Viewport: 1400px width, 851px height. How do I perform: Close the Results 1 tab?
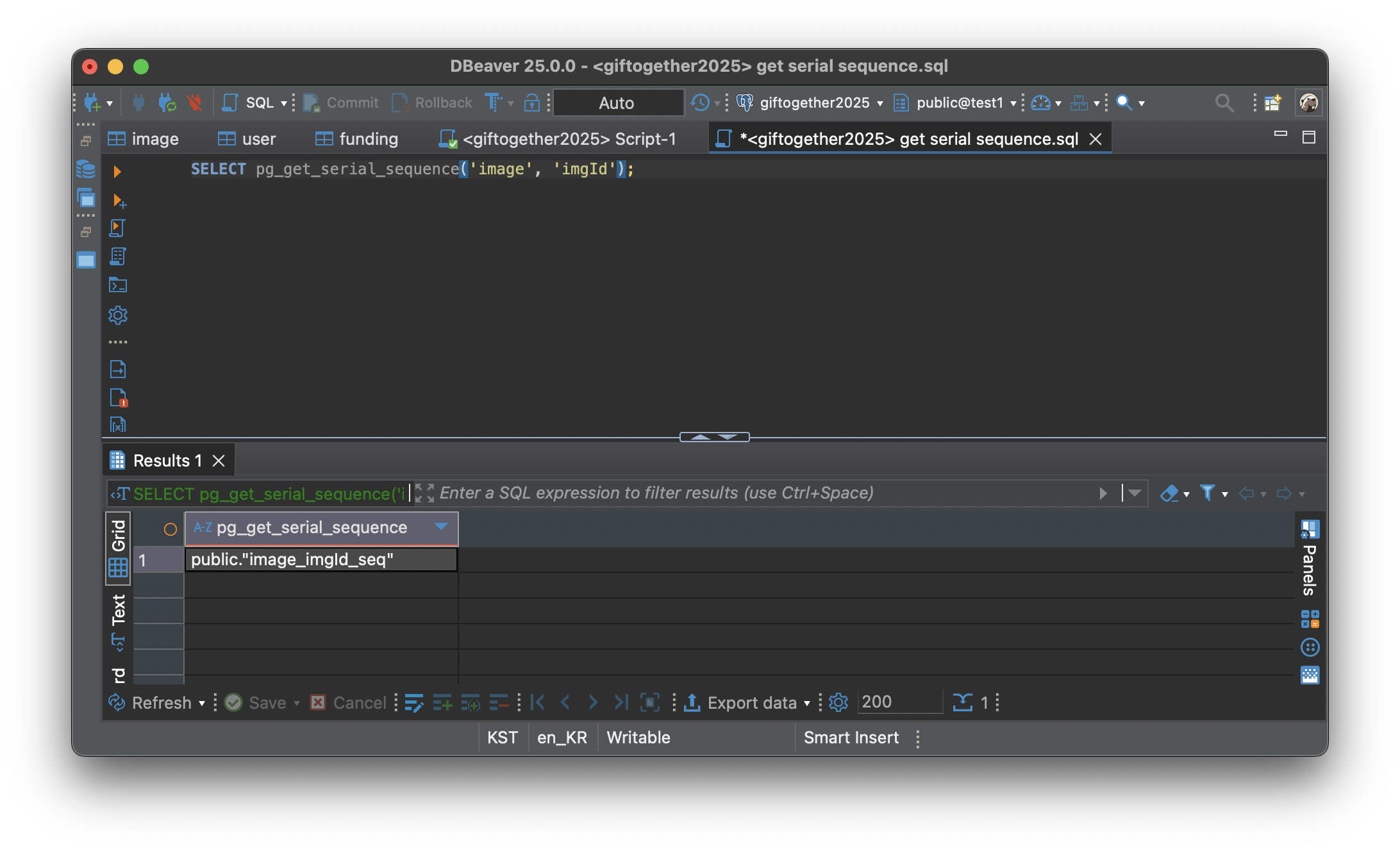click(219, 461)
